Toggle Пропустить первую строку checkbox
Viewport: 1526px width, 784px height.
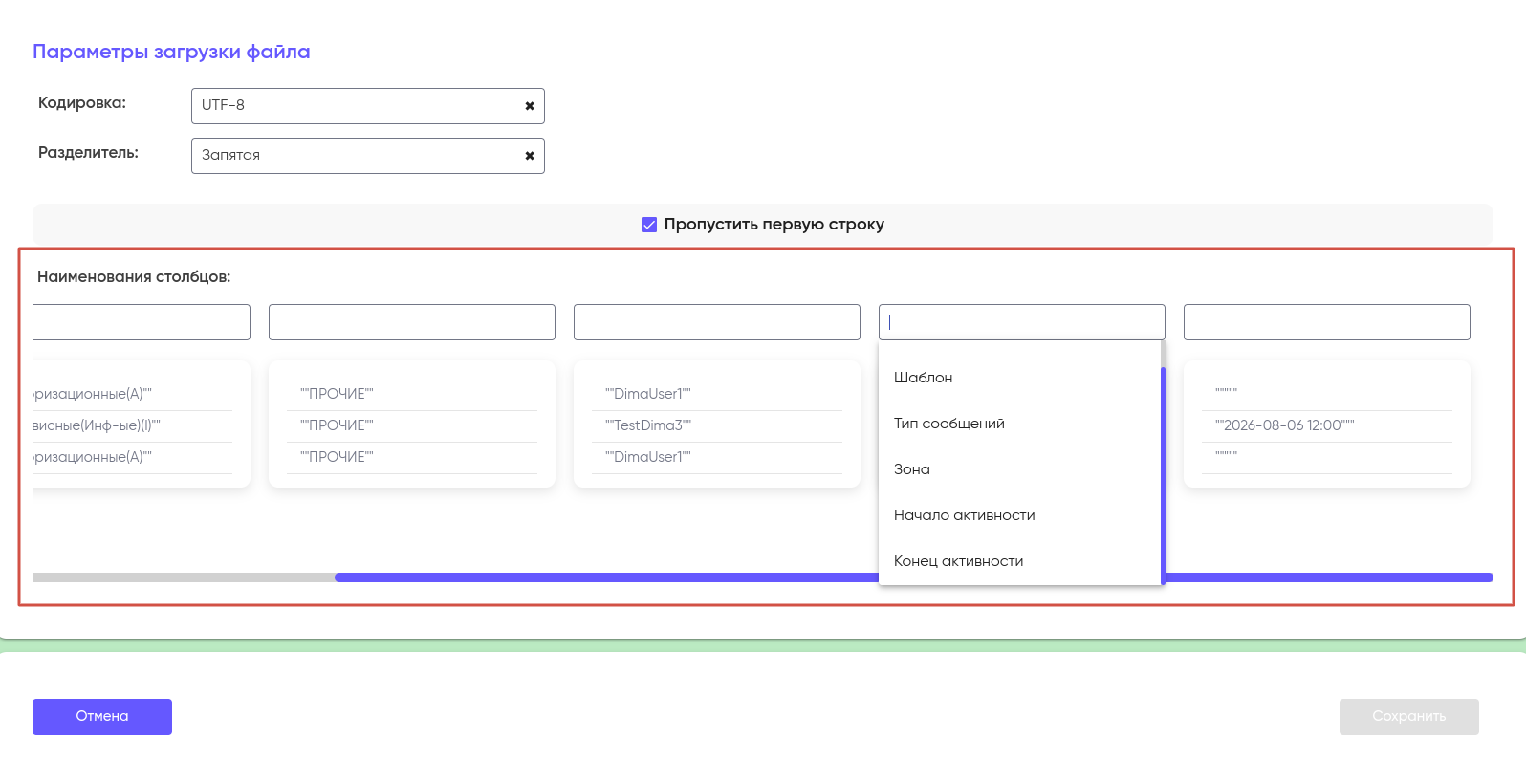tap(649, 225)
